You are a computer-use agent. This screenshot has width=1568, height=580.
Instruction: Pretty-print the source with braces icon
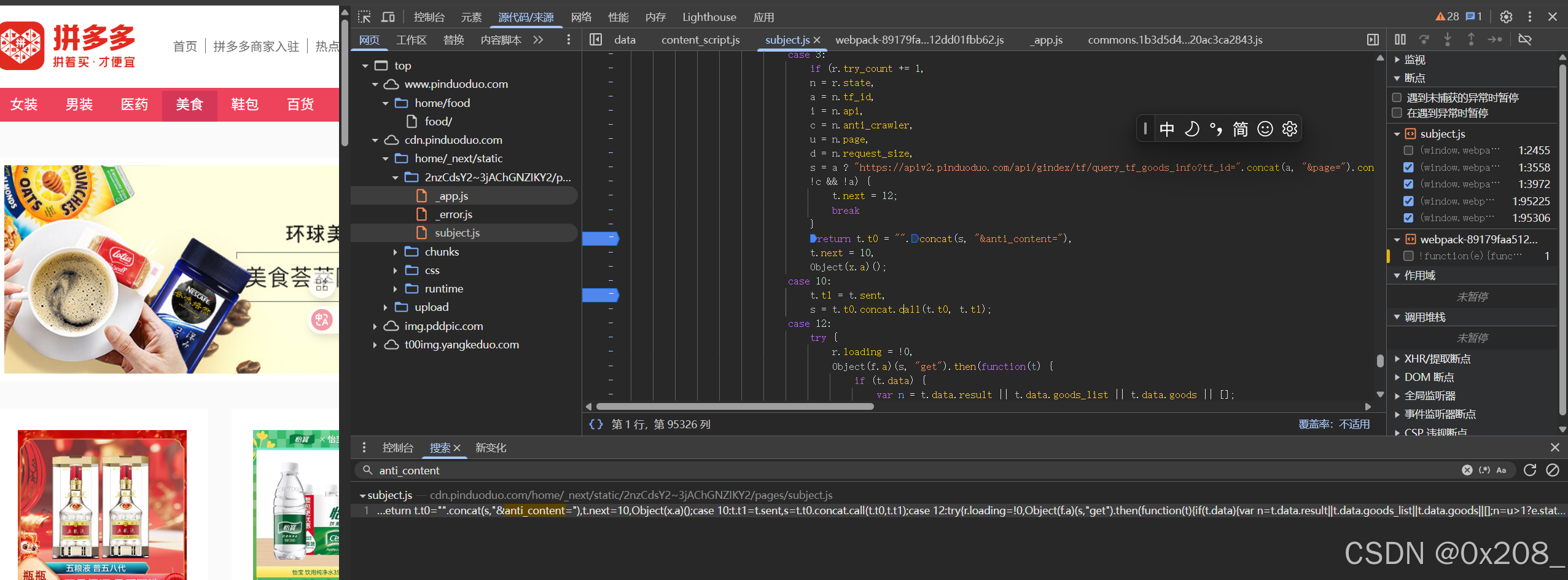coord(596,424)
